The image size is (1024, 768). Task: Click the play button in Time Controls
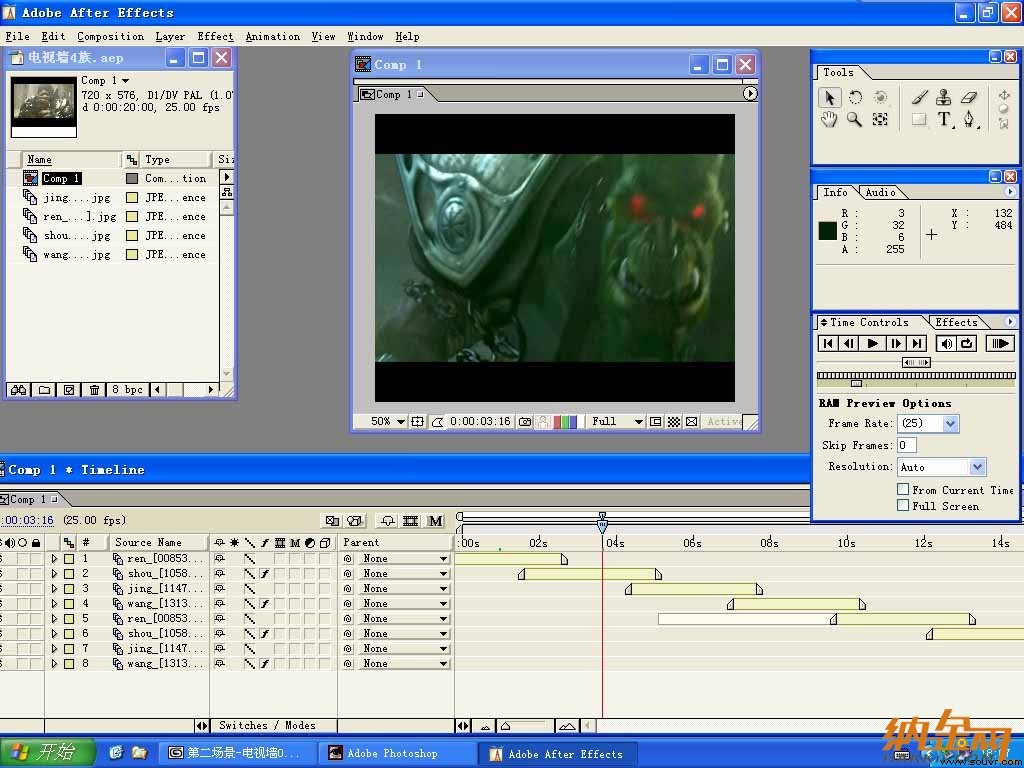(872, 344)
